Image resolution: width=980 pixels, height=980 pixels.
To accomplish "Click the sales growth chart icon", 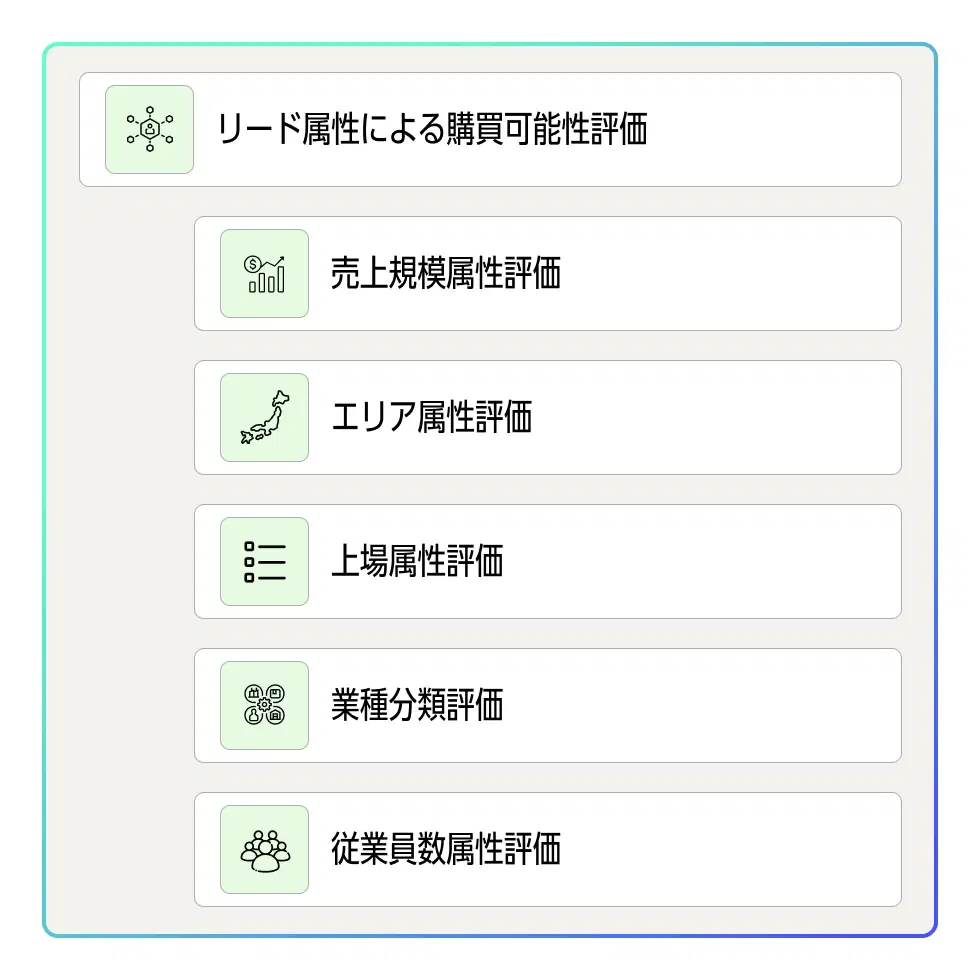I will pos(264,274).
